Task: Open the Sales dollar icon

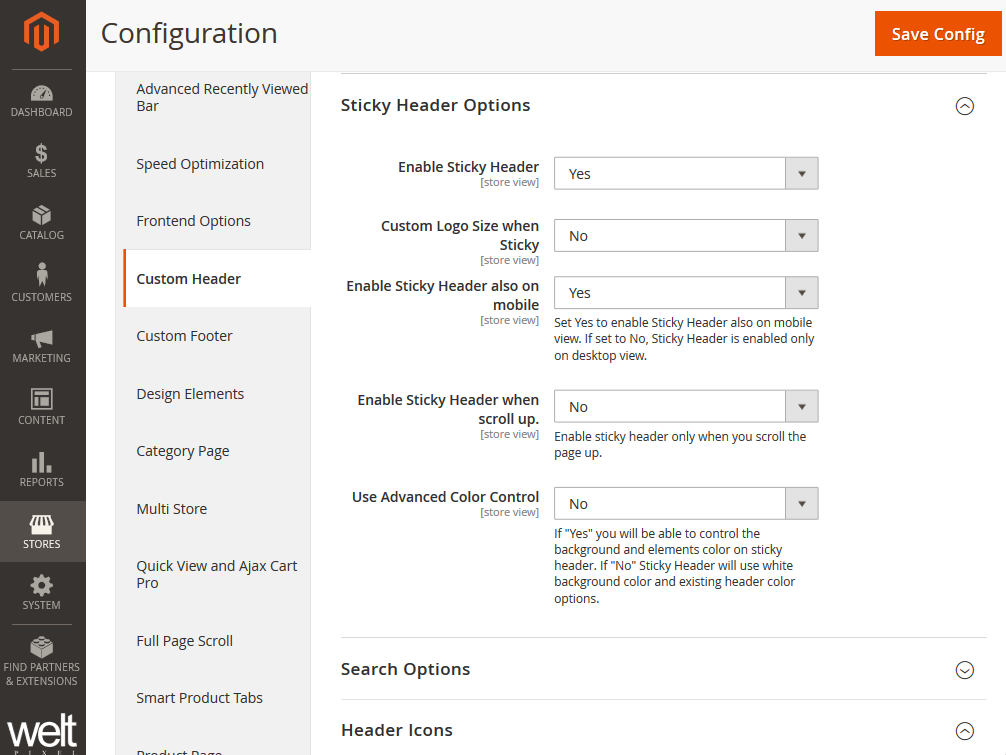Action: click(x=42, y=154)
